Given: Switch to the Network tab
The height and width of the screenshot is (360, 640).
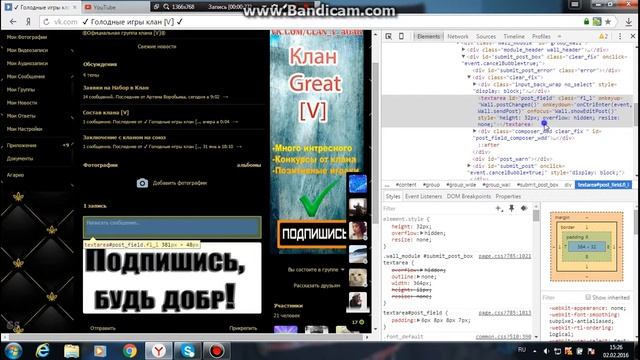Looking at the screenshot, I should [458, 36].
